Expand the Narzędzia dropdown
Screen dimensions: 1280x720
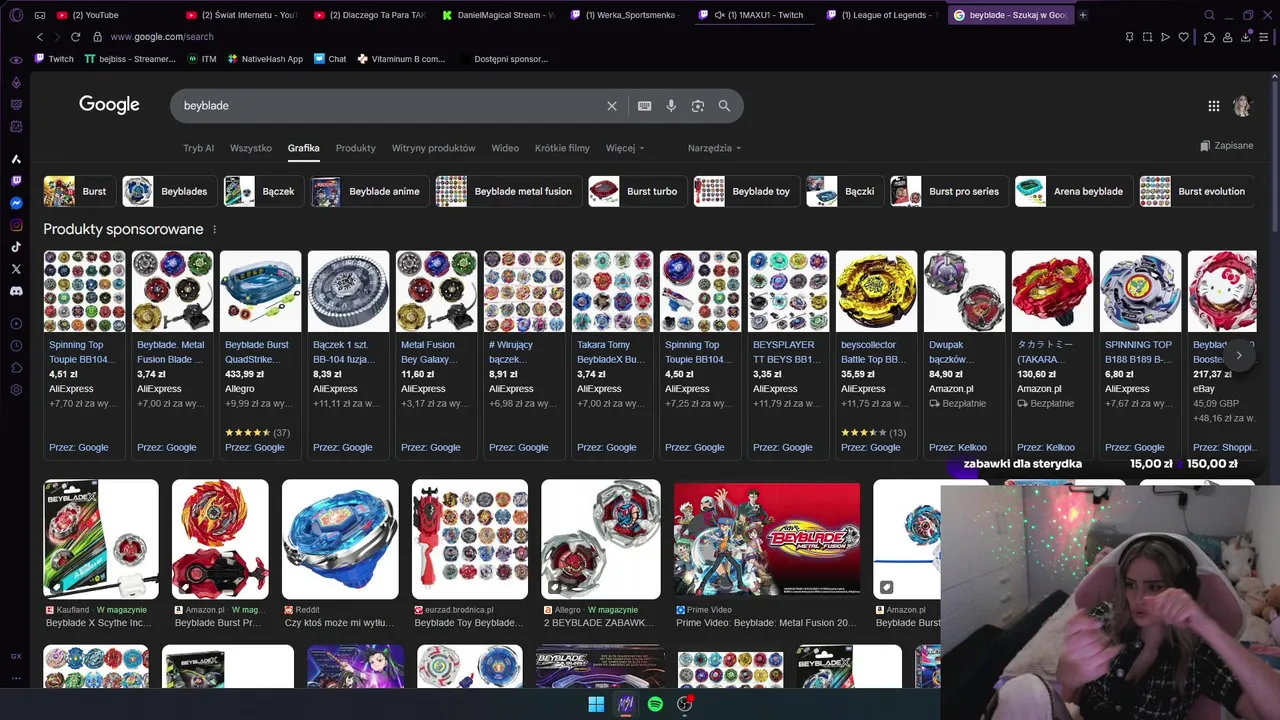click(x=714, y=148)
